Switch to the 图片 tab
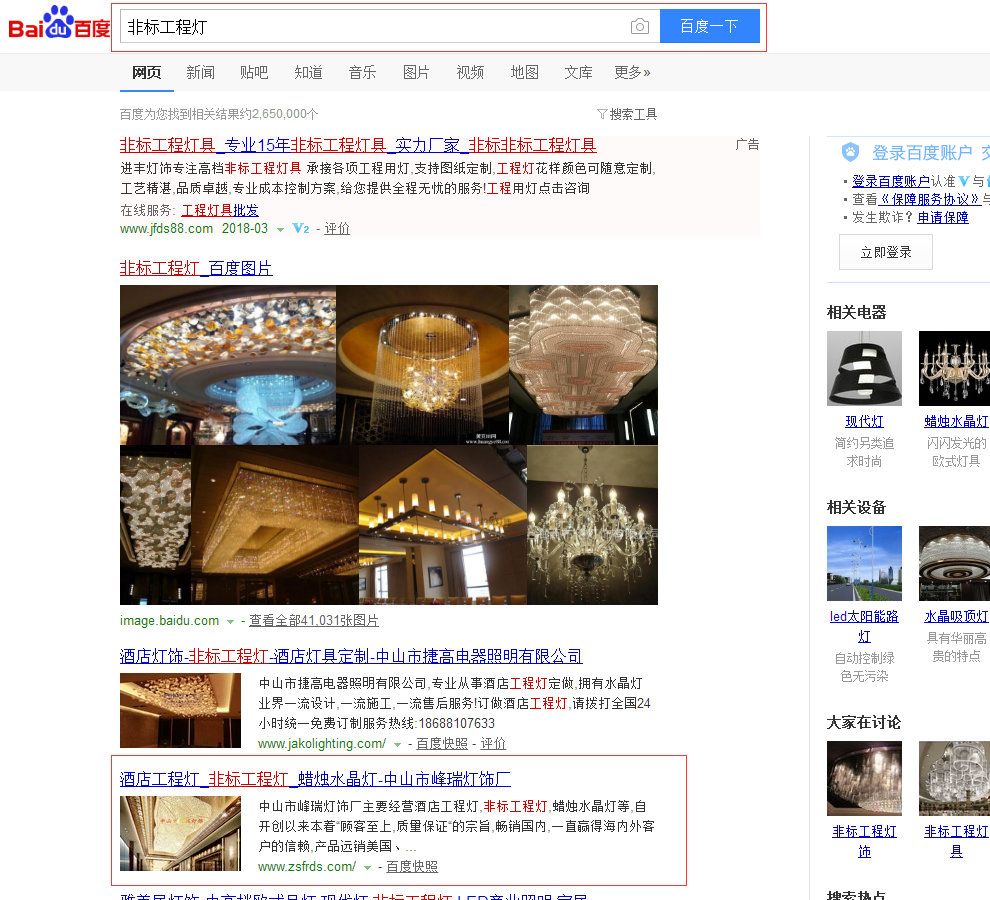990x900 pixels. click(x=416, y=72)
